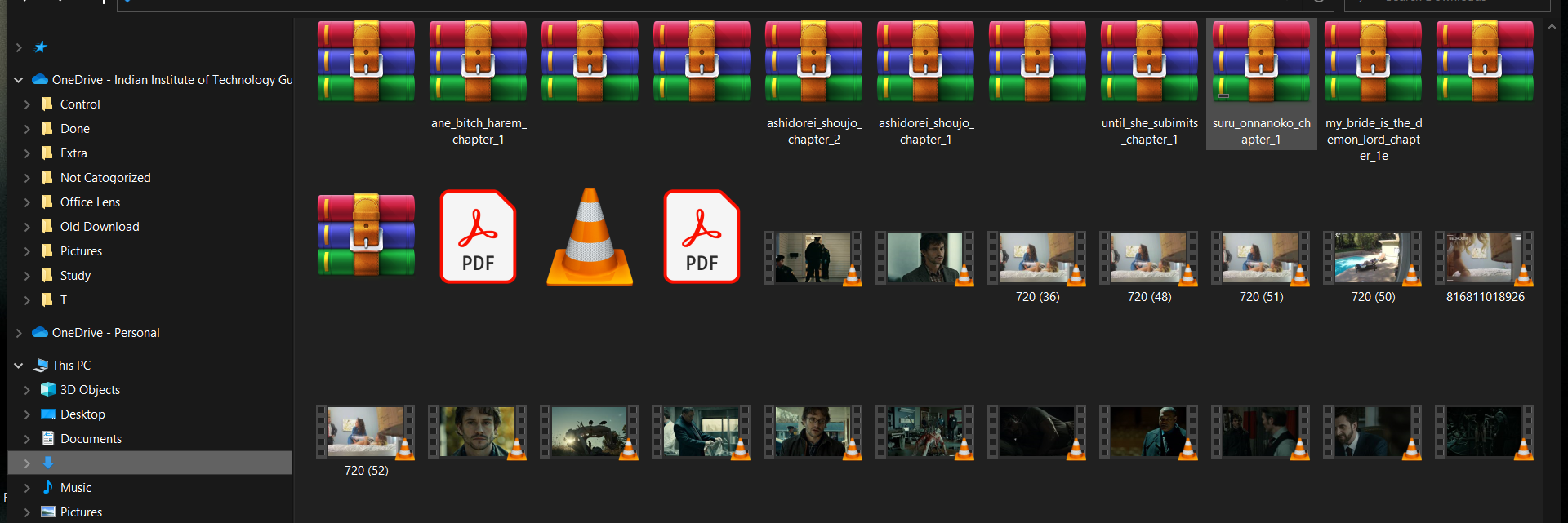1568x523 pixels.
Task: Click the Extra folder icon
Action: pyautogui.click(x=47, y=153)
